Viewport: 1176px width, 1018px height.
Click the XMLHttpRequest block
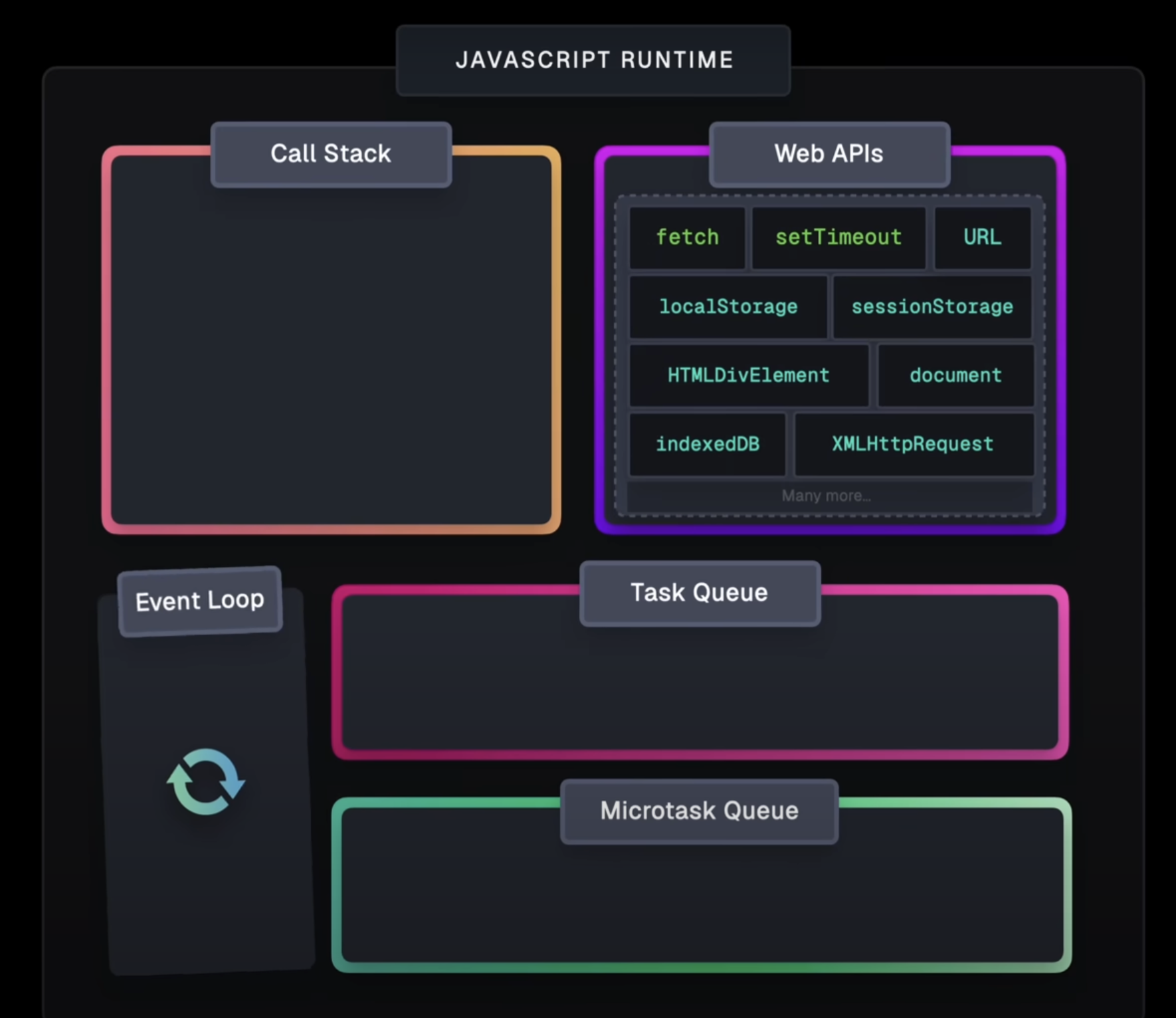pyautogui.click(x=912, y=445)
